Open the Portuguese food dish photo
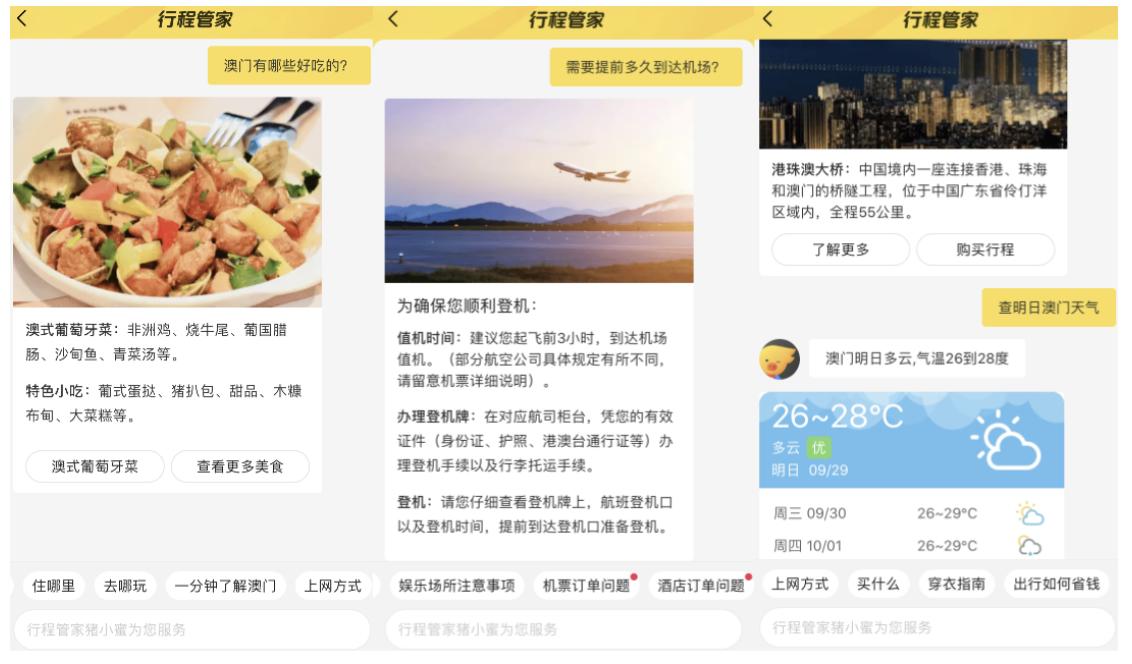This screenshot has height=664, width=1132. tap(167, 202)
